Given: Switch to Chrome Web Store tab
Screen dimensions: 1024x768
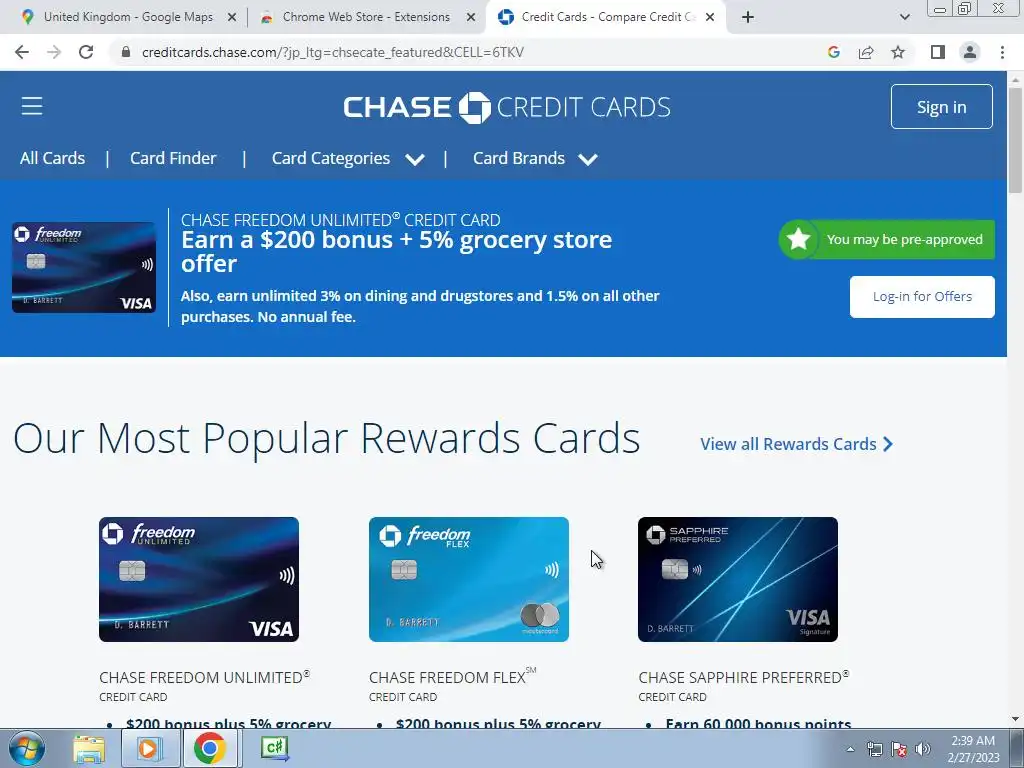Looking at the screenshot, I should tap(367, 17).
